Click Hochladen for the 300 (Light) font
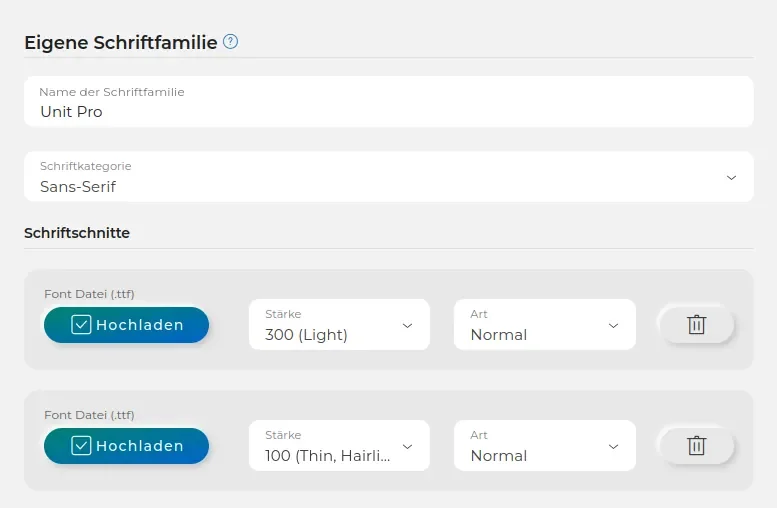The image size is (777, 508). pos(126,325)
